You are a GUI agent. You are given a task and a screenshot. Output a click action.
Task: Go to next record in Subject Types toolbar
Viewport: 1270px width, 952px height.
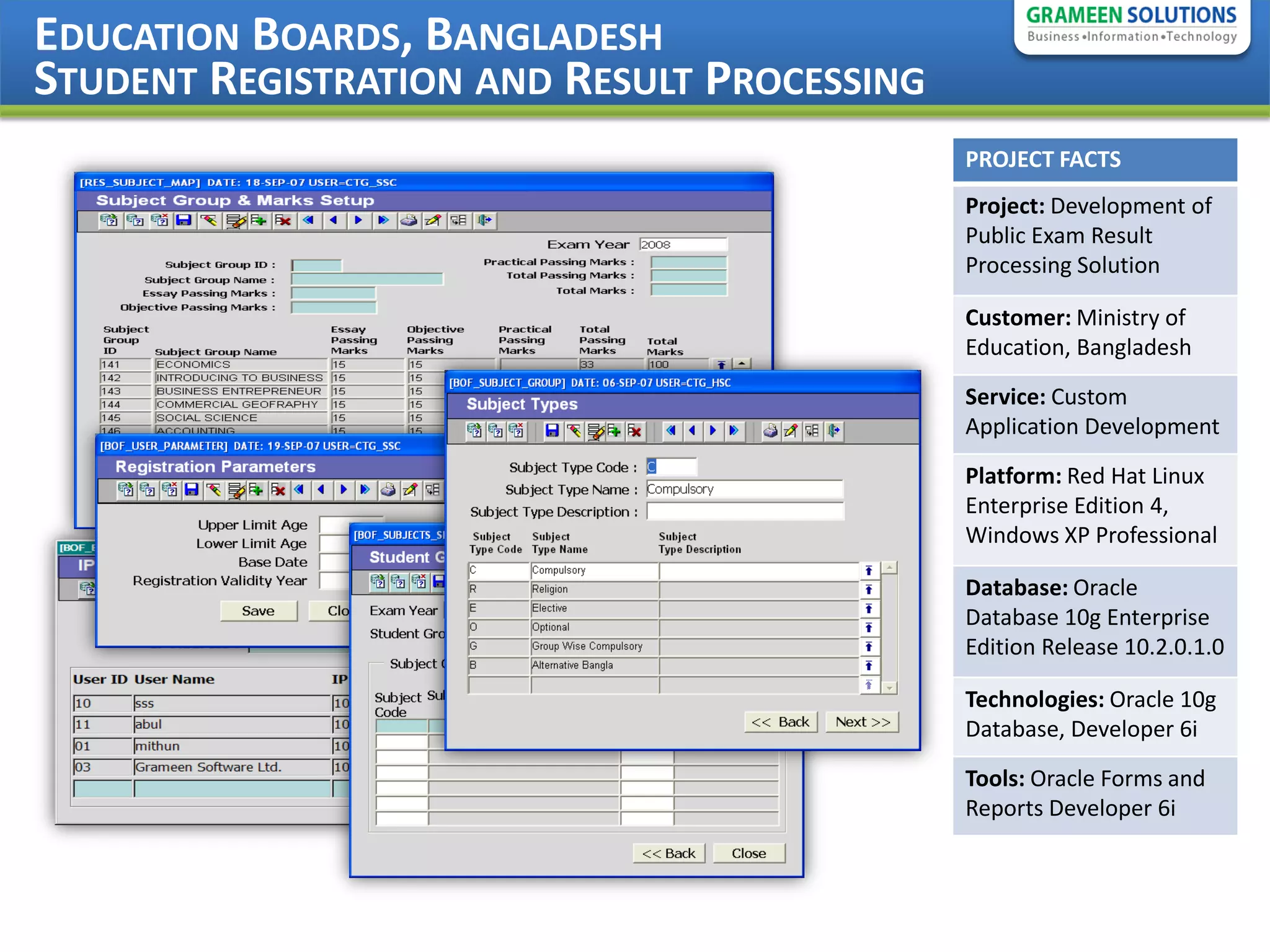point(713,430)
